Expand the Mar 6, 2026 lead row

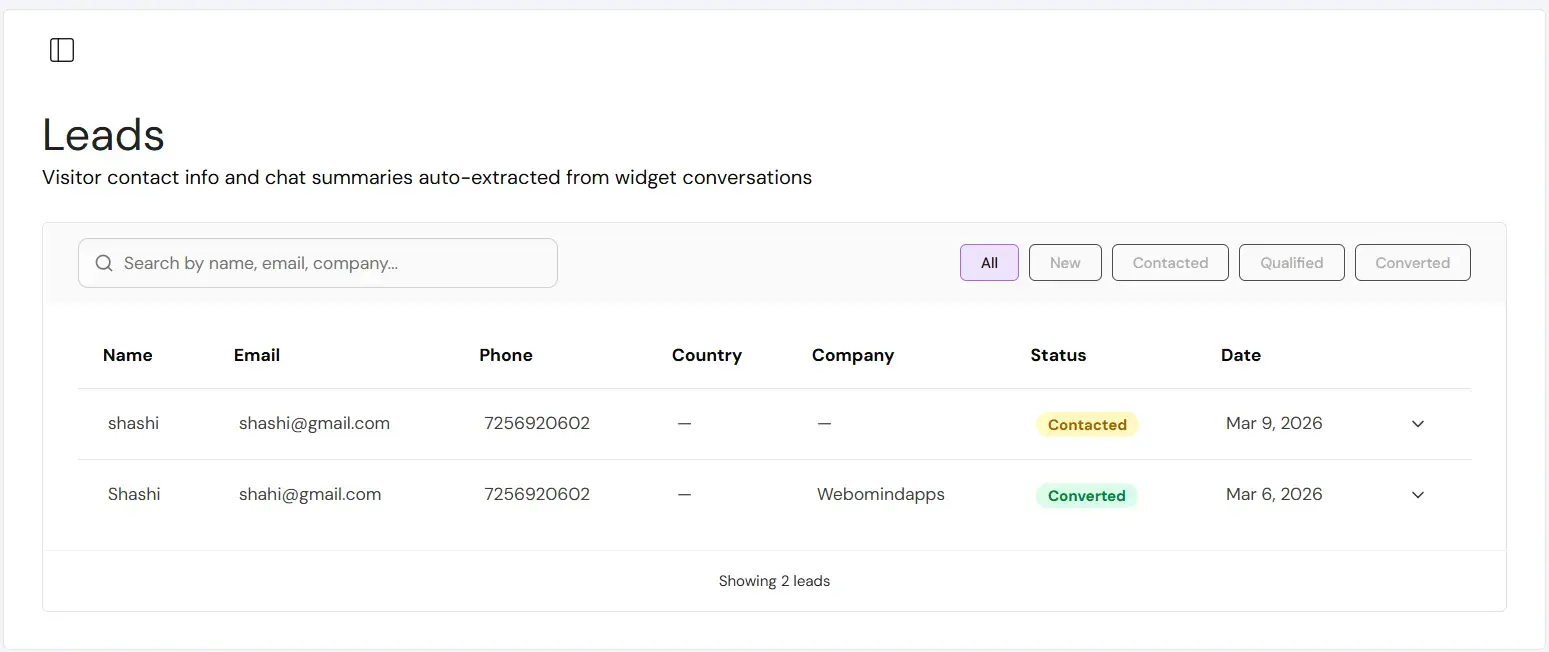(x=1417, y=495)
